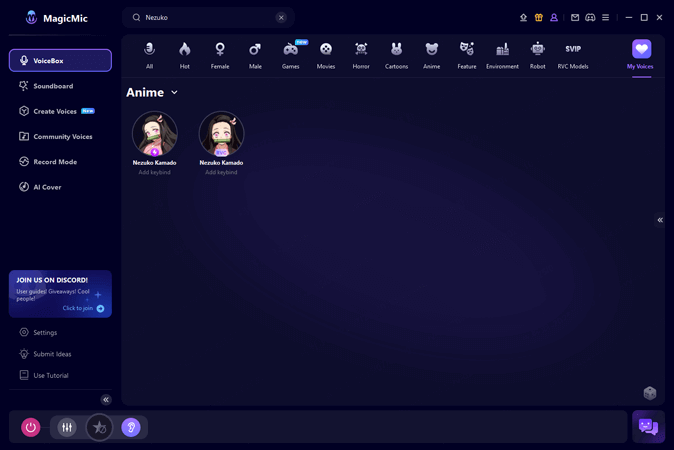
Task: Open the Environment voice category
Action: click(x=502, y=55)
